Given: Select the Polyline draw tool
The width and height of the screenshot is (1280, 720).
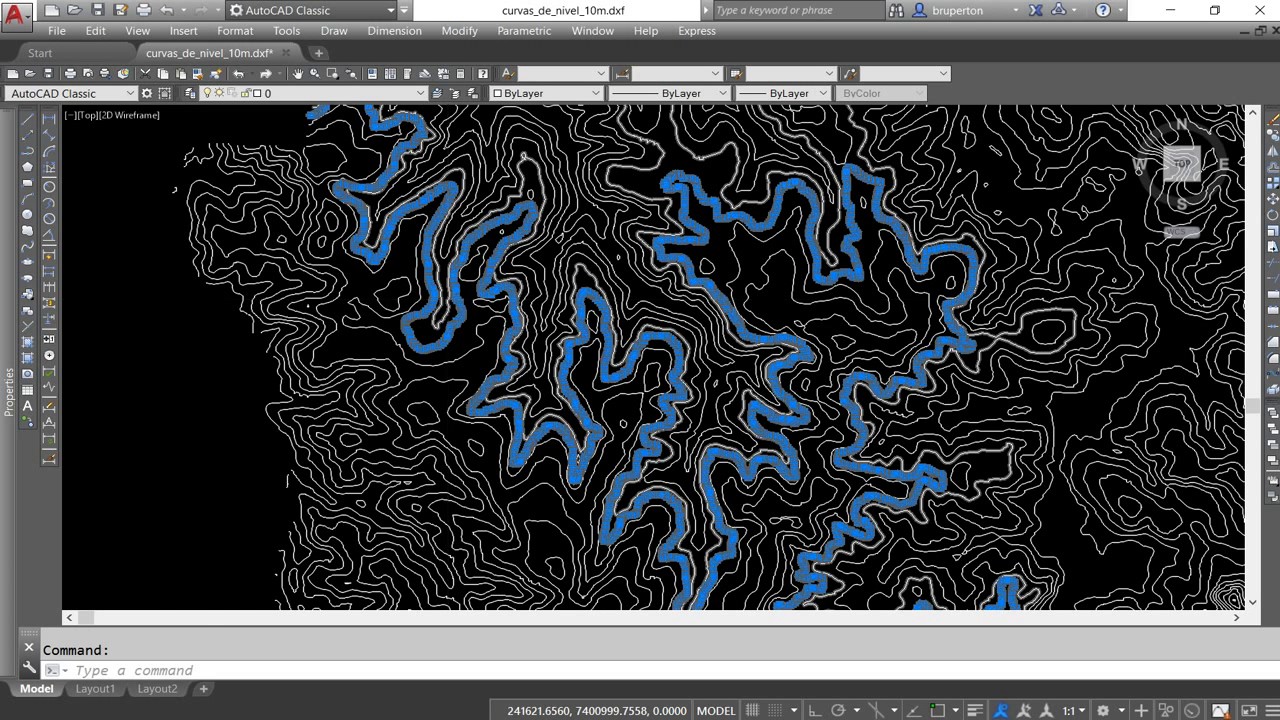Looking at the screenshot, I should coord(27,151).
